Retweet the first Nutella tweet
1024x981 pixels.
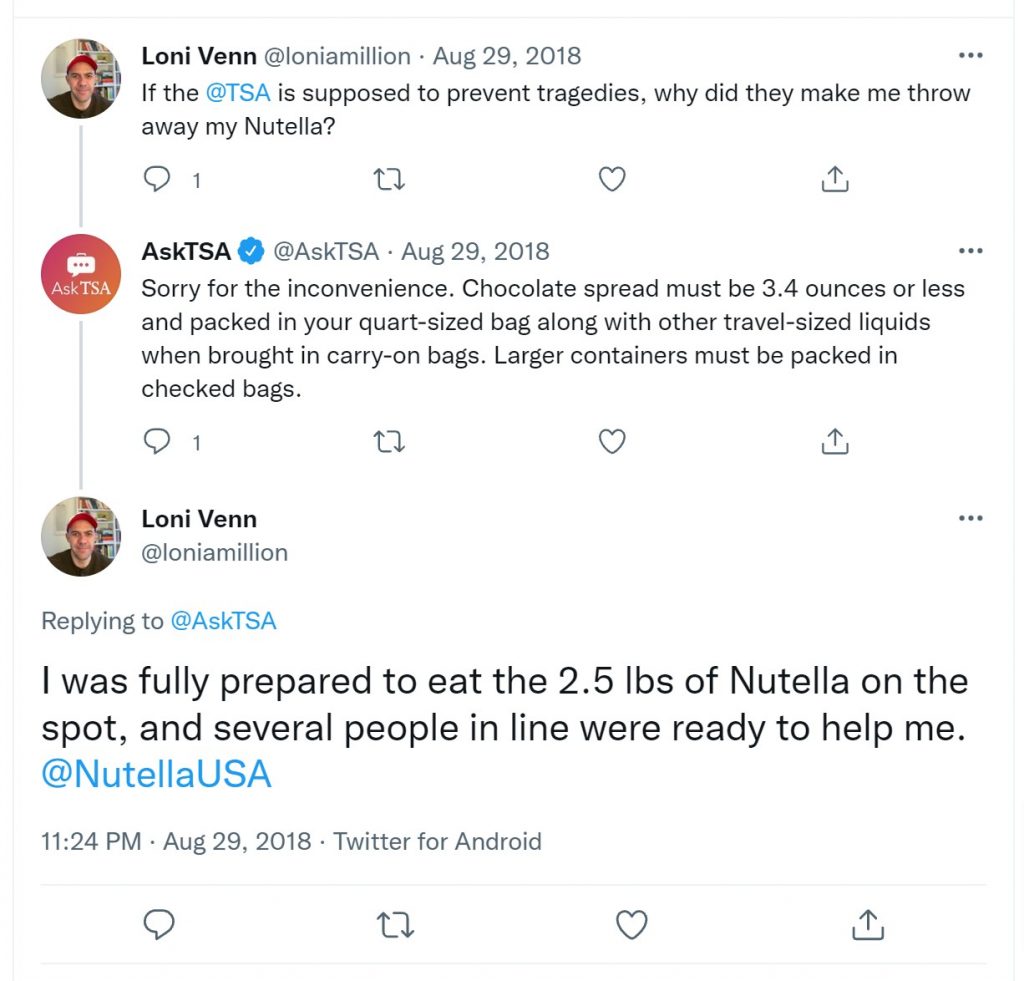[x=389, y=179]
